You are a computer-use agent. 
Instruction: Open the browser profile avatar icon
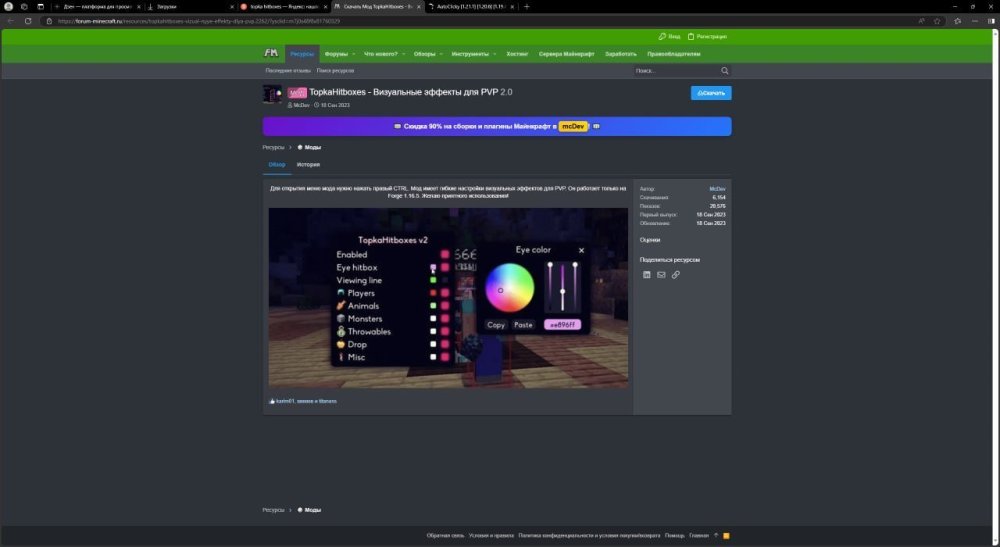8,6
